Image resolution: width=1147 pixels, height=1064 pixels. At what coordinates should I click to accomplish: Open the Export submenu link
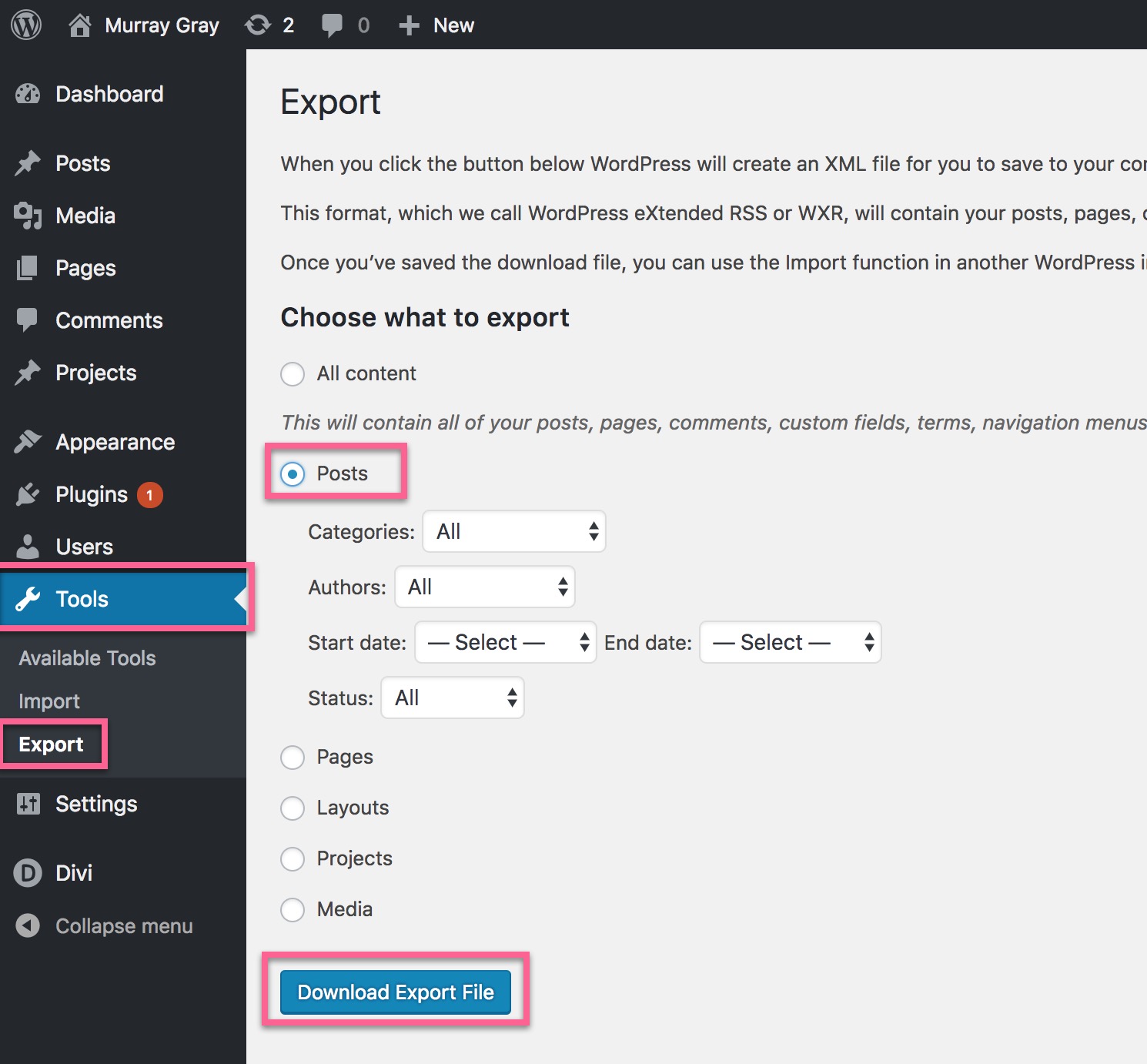tap(51, 744)
